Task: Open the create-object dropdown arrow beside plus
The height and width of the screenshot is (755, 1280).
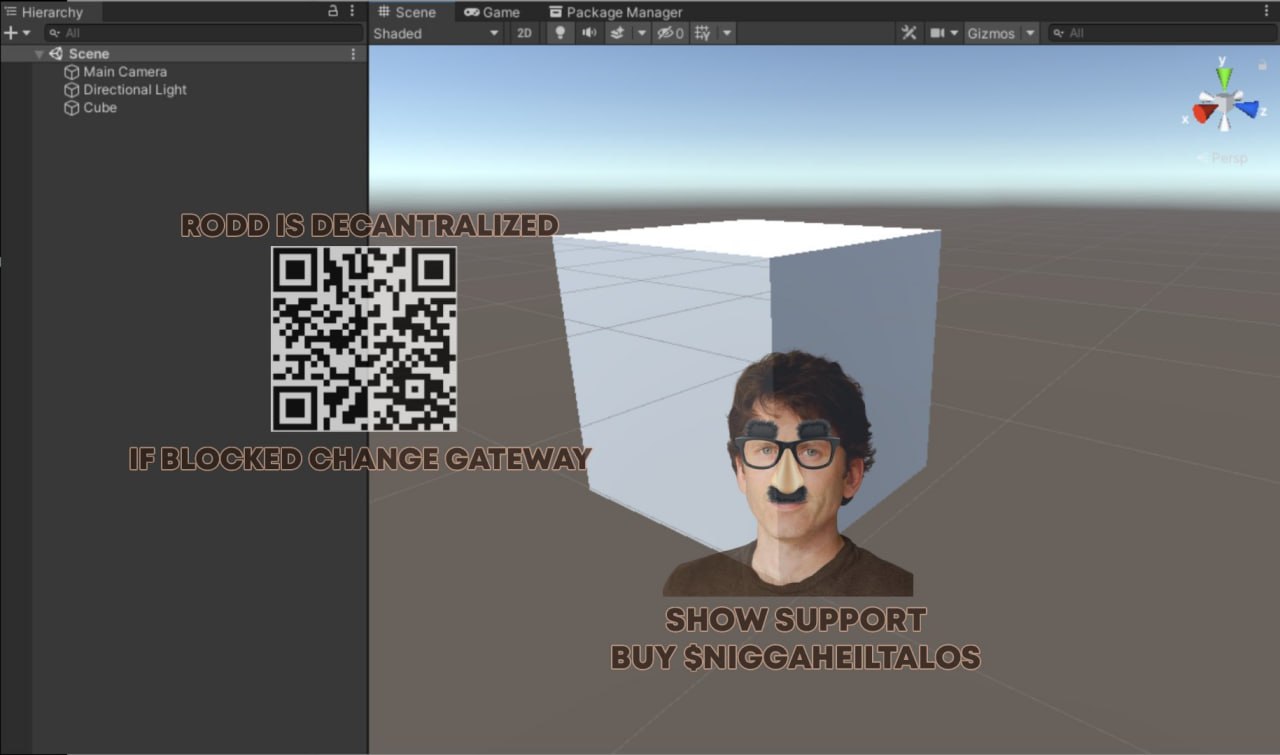Action: (27, 33)
